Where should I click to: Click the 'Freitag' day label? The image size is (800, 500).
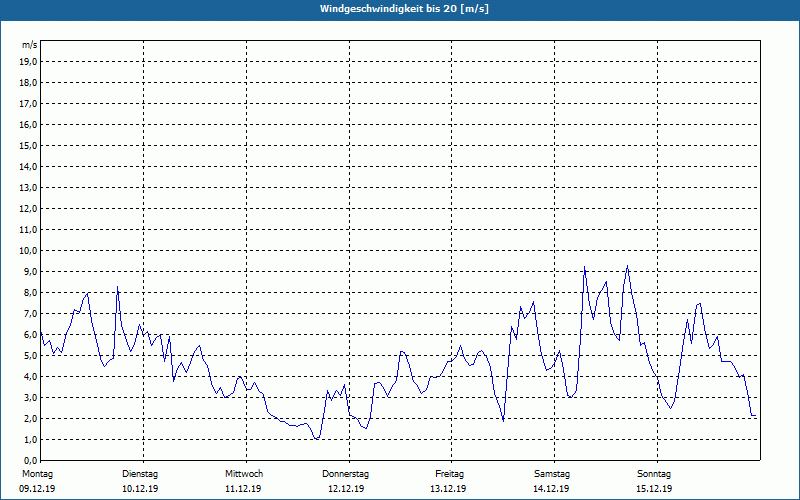pos(449,474)
